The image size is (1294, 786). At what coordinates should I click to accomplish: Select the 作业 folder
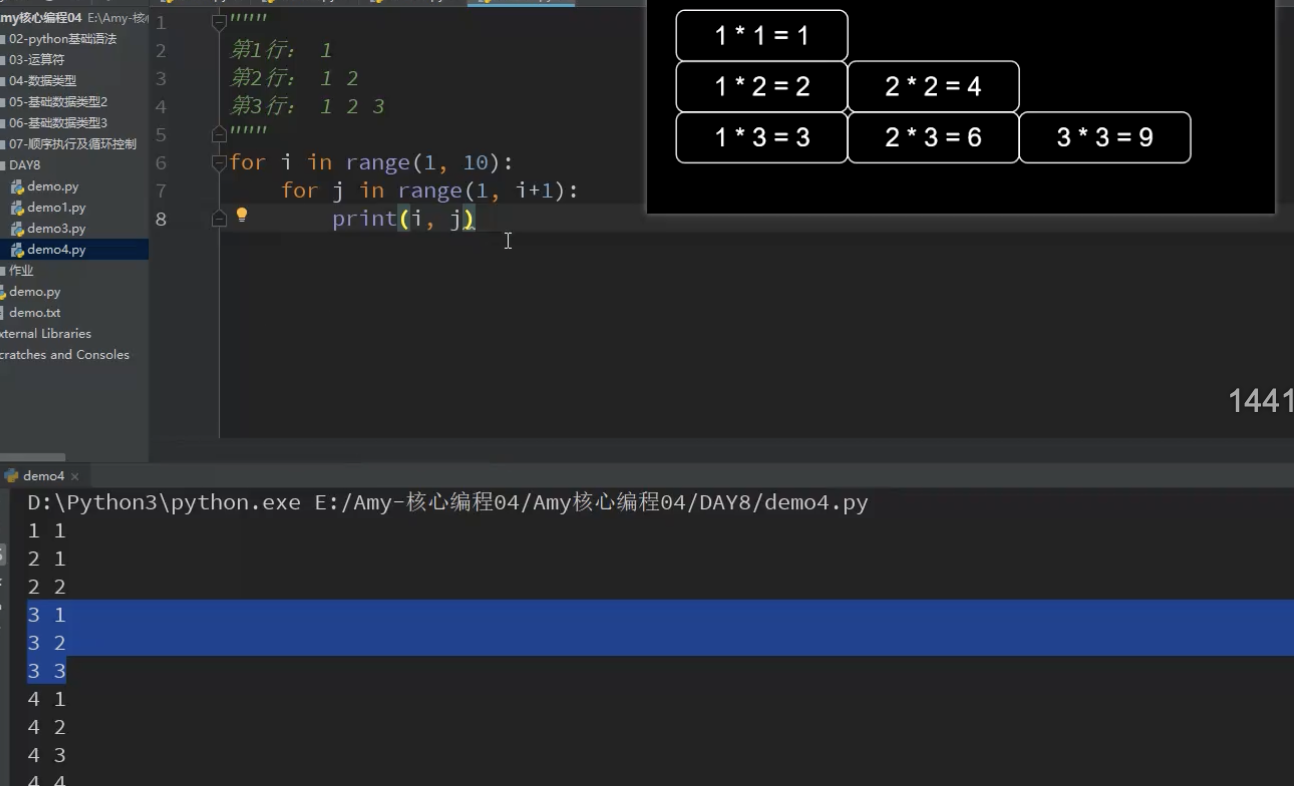pyautogui.click(x=21, y=271)
